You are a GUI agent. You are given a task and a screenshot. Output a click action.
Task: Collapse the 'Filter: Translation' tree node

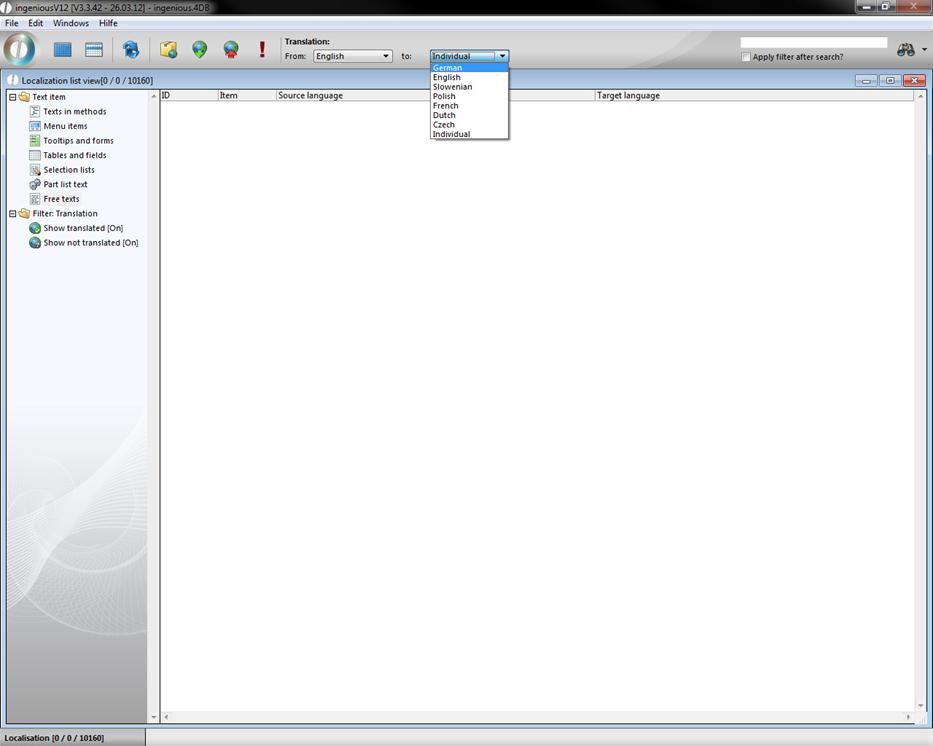(13, 214)
